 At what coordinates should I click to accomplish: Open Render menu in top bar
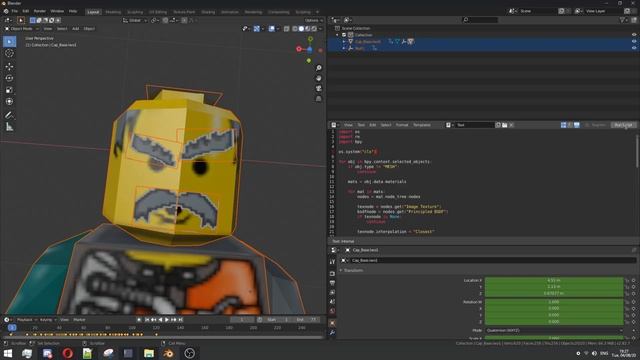click(x=40, y=11)
